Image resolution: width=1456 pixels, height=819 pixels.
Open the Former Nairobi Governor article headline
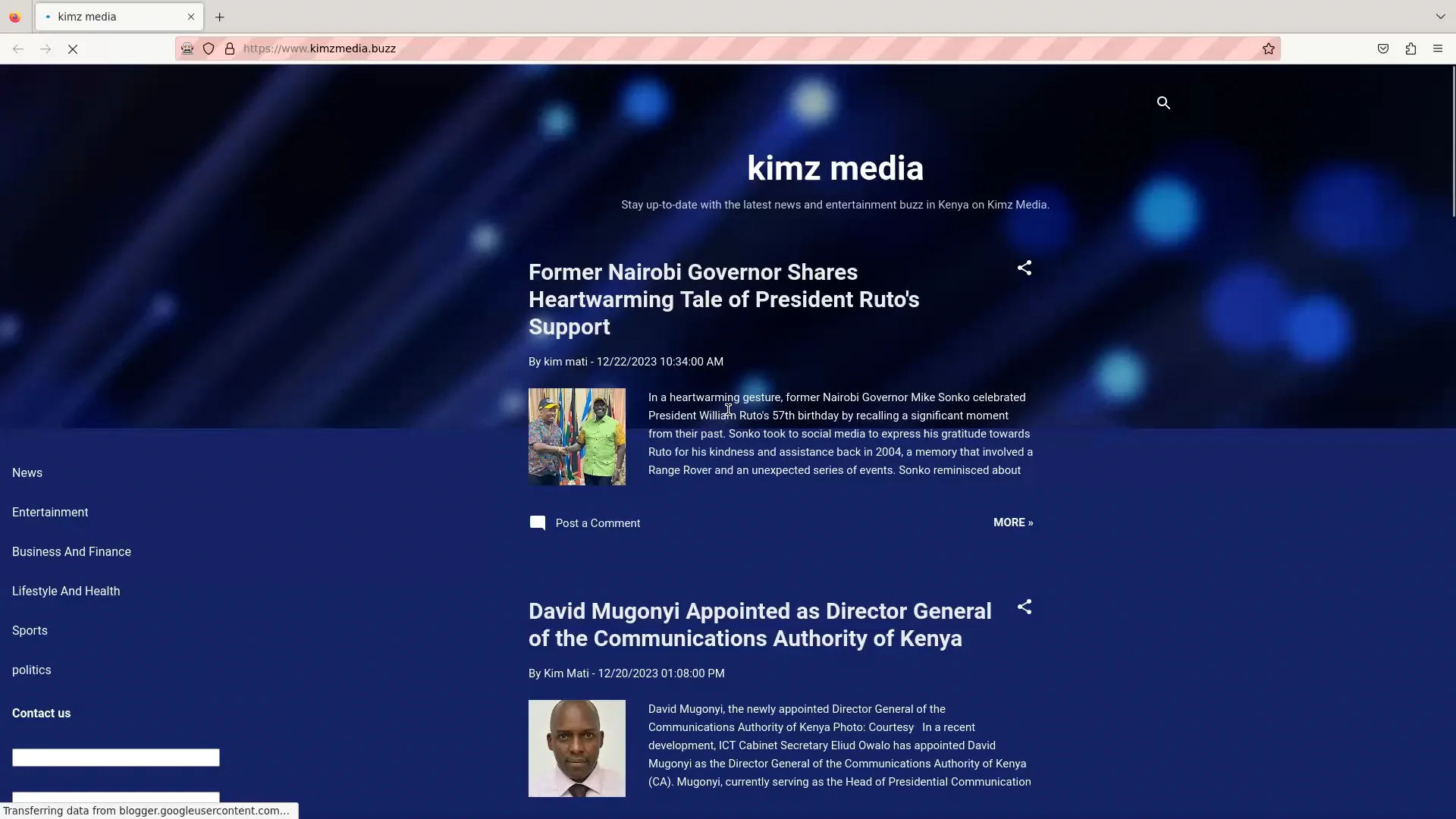(723, 300)
